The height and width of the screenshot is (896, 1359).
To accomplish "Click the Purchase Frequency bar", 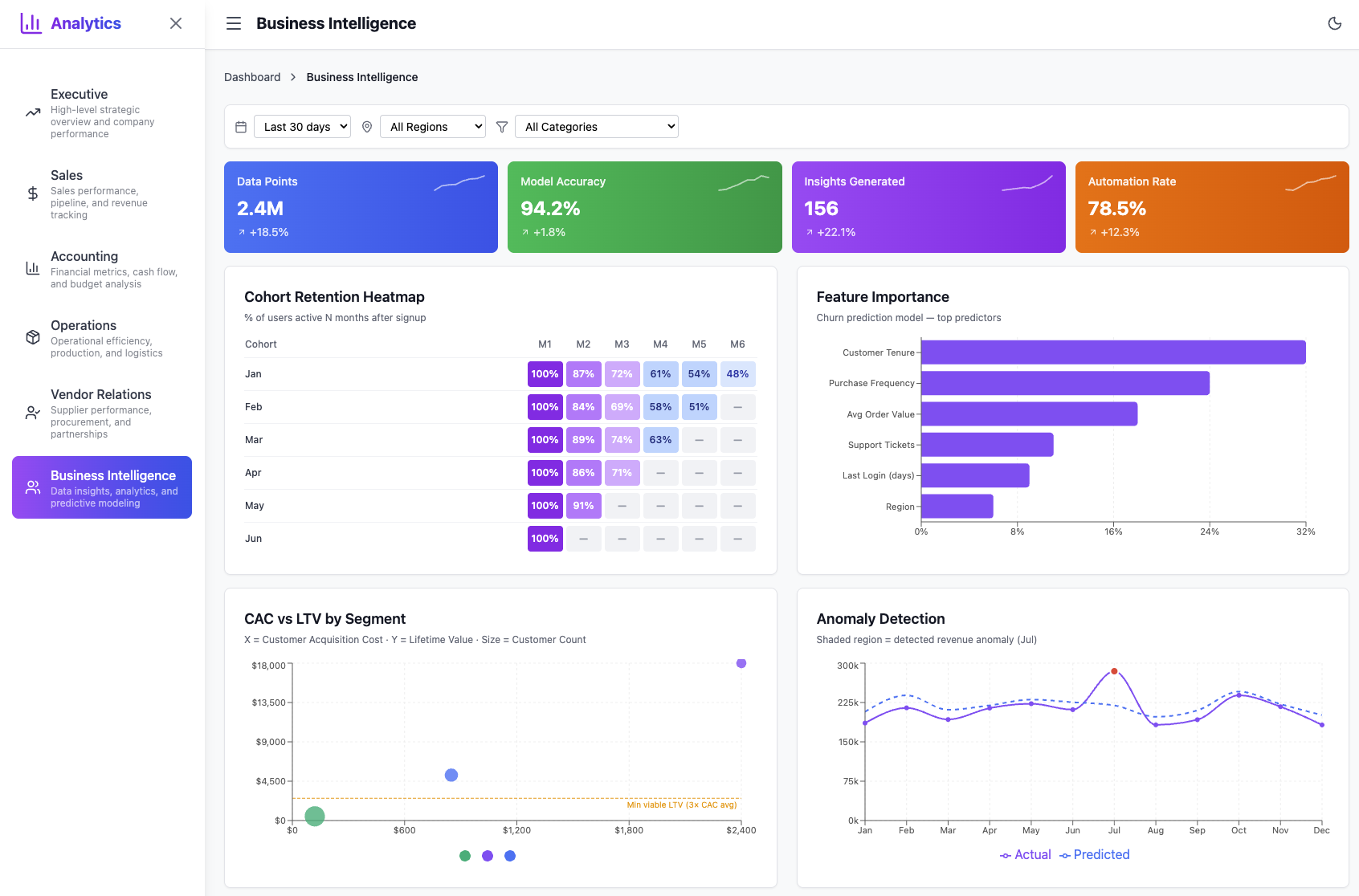I will [x=1065, y=383].
